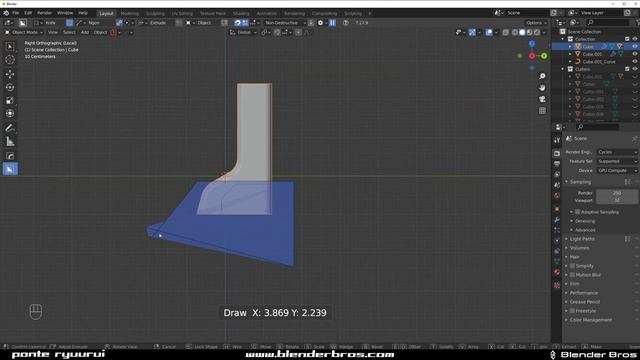Select the 3D Cursor tool

click(10, 60)
